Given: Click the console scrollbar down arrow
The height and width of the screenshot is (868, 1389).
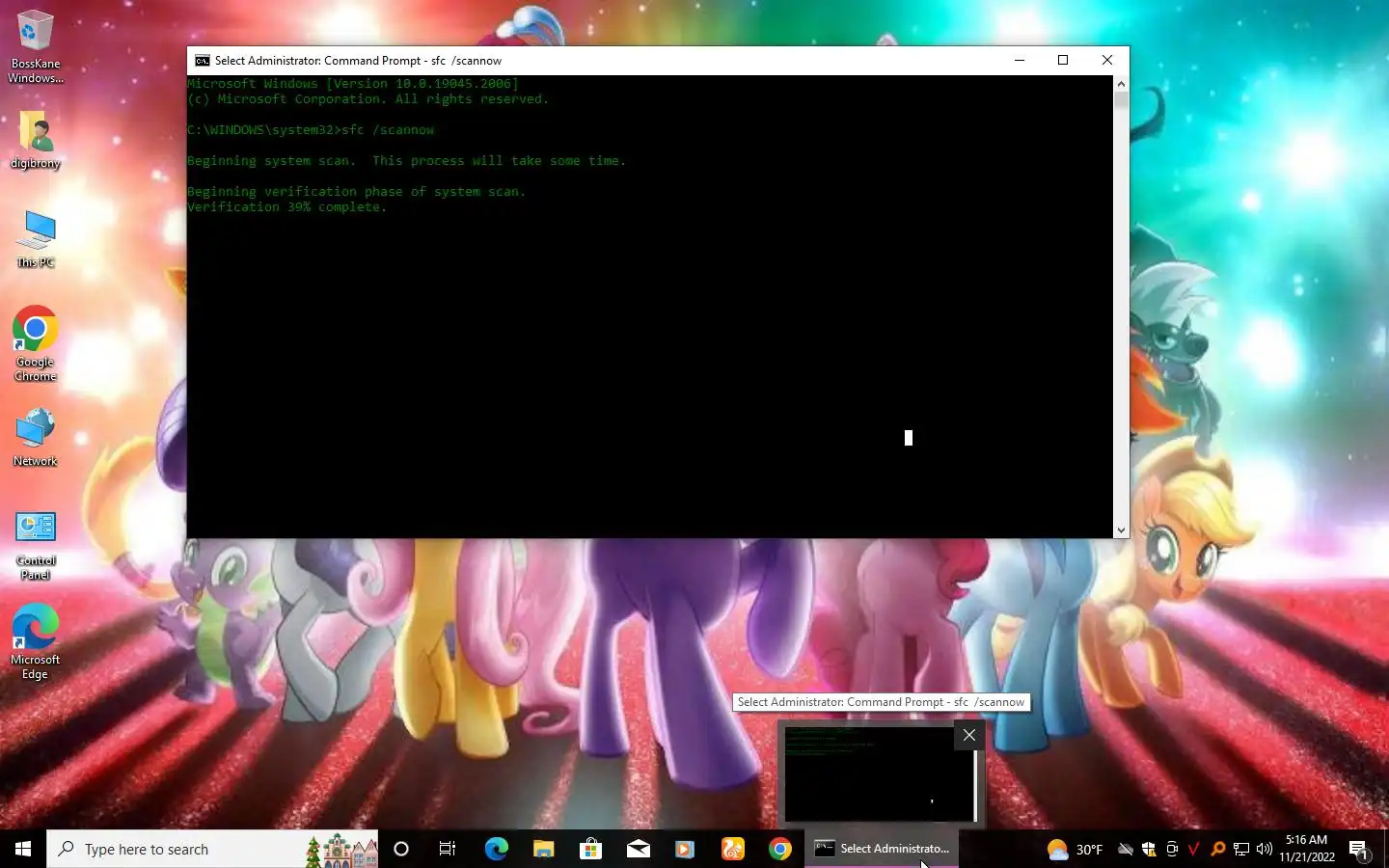Looking at the screenshot, I should pyautogui.click(x=1121, y=529).
